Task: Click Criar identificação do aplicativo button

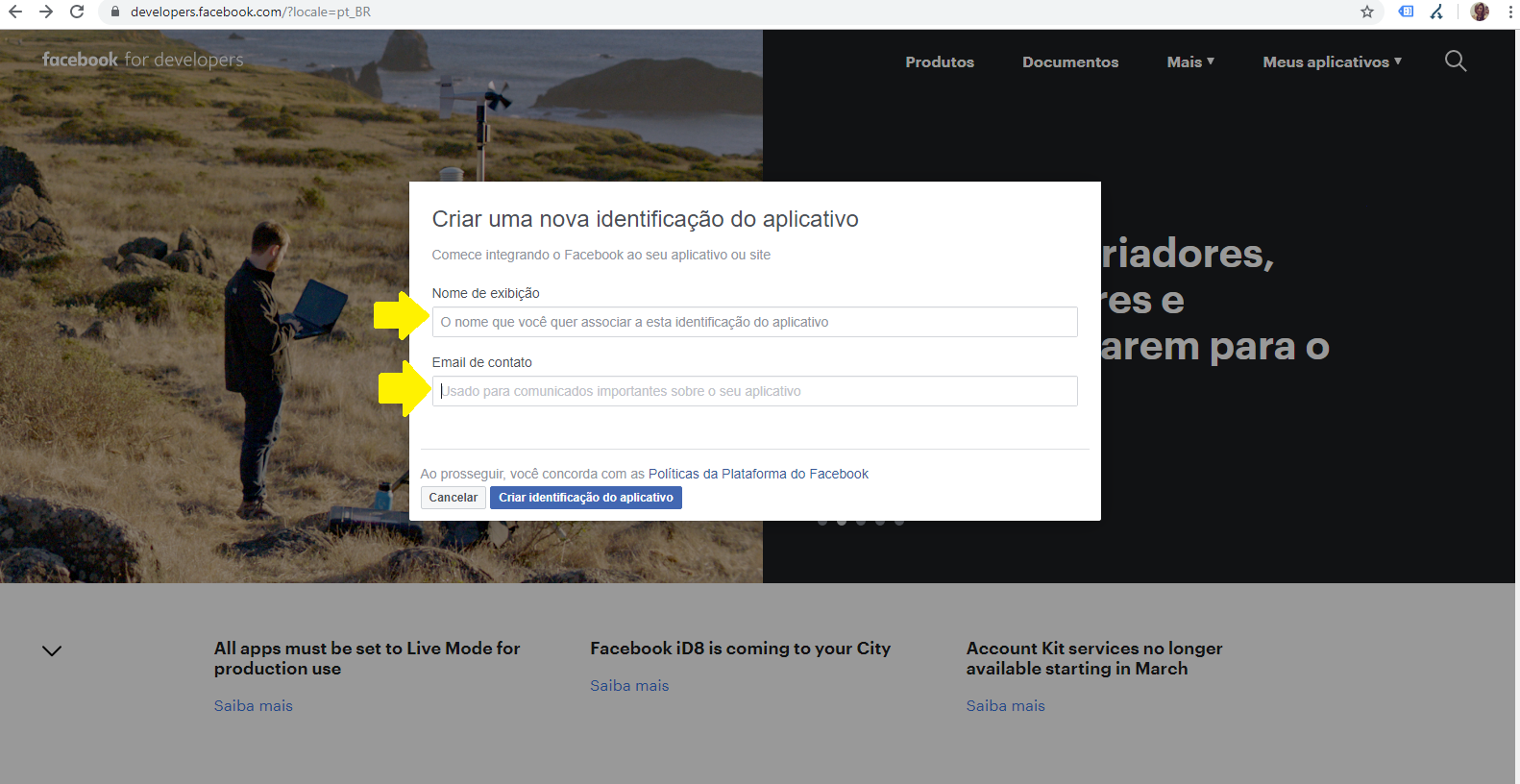Action: (x=586, y=498)
